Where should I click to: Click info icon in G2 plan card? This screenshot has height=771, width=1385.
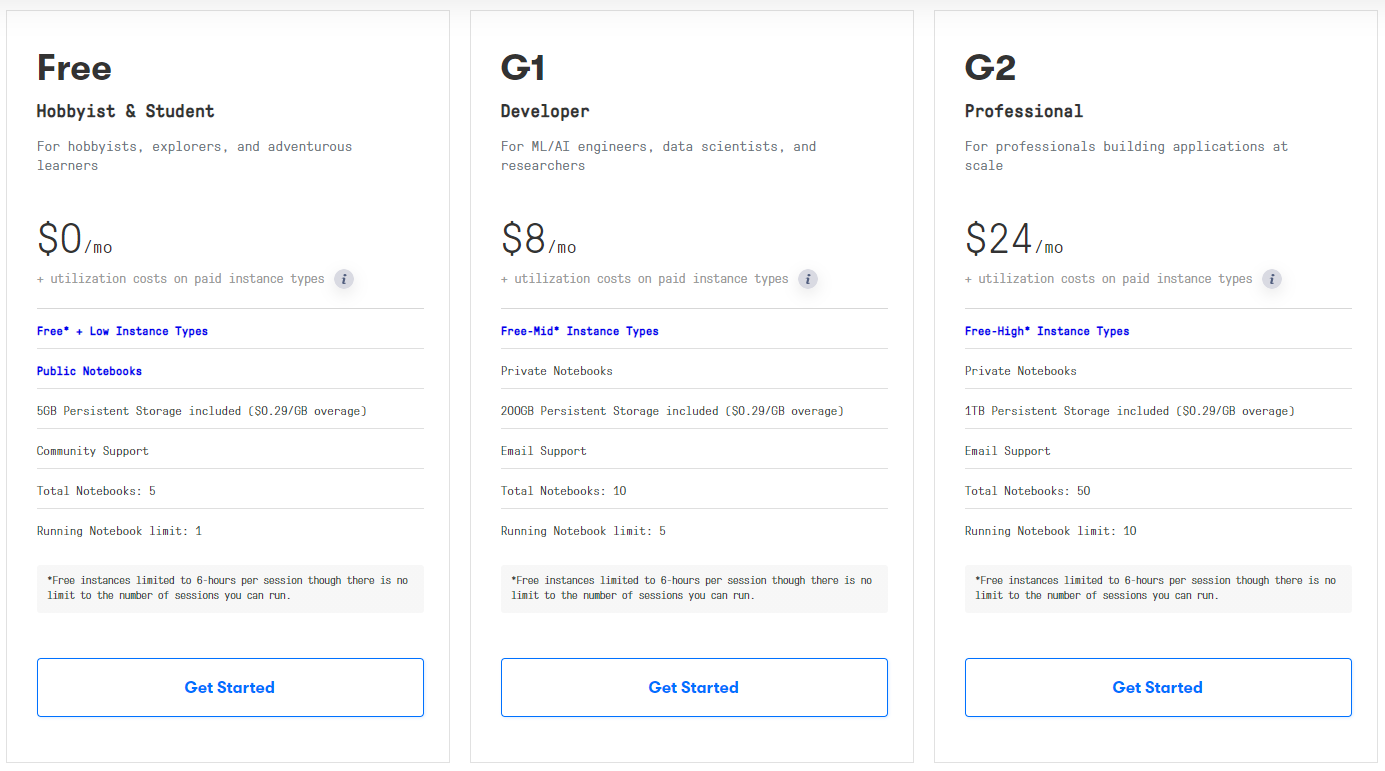pyautogui.click(x=1272, y=279)
